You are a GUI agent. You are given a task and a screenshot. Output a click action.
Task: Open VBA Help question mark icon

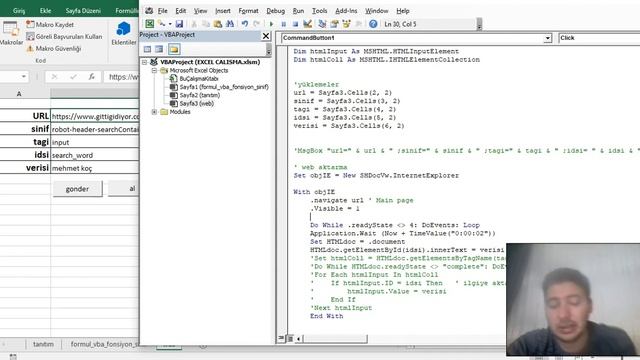tap(373, 24)
